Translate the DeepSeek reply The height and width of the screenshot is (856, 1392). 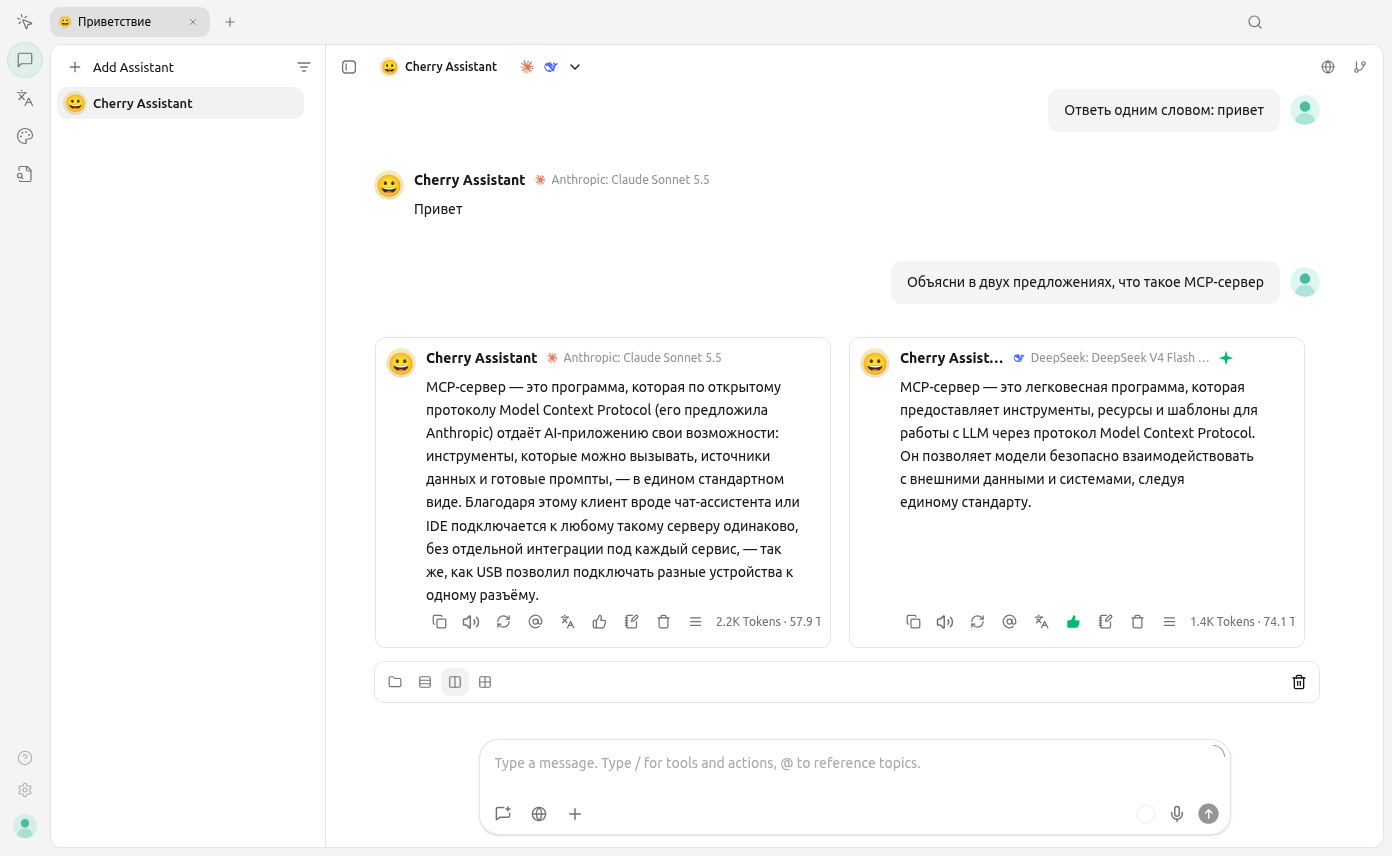click(1041, 622)
